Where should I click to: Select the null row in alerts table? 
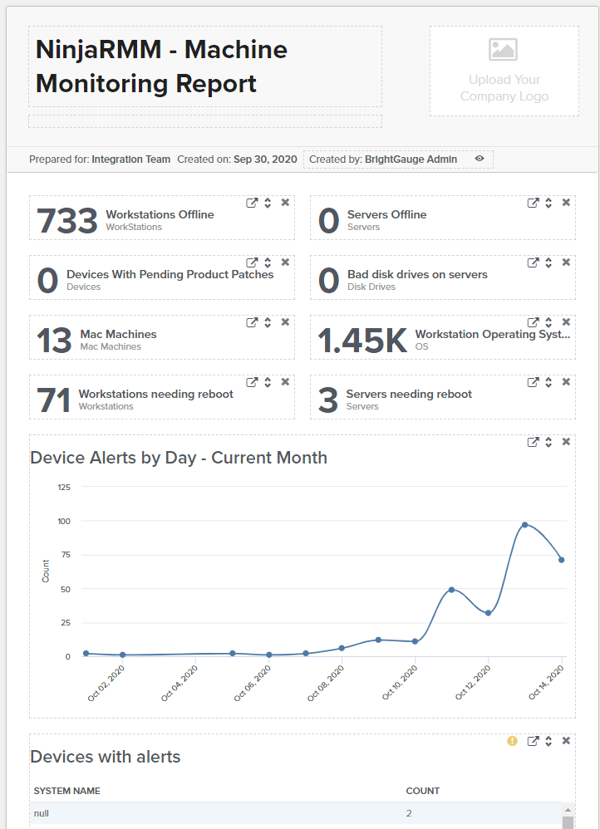[x=295, y=813]
